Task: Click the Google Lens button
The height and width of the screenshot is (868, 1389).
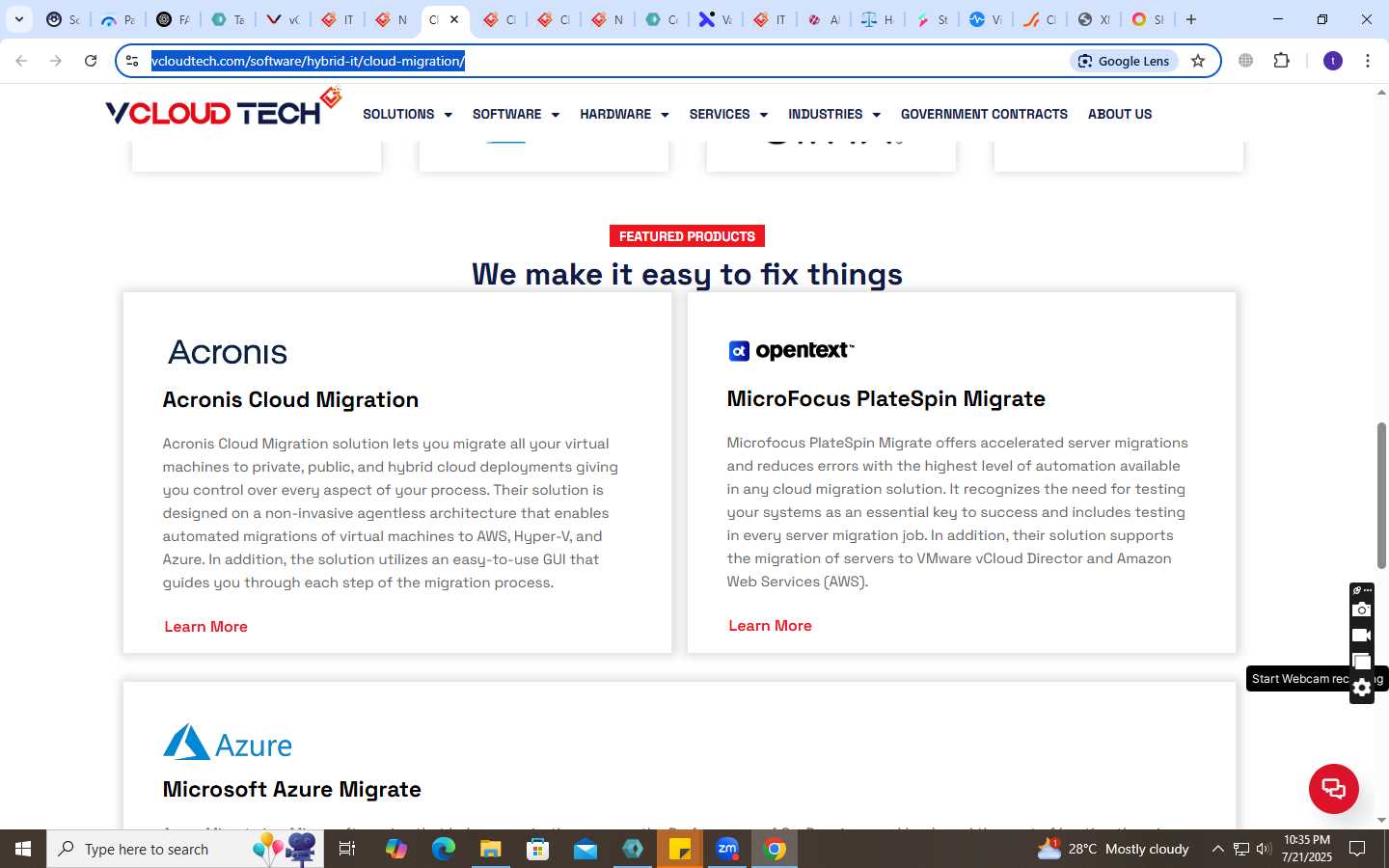Action: tap(1124, 61)
